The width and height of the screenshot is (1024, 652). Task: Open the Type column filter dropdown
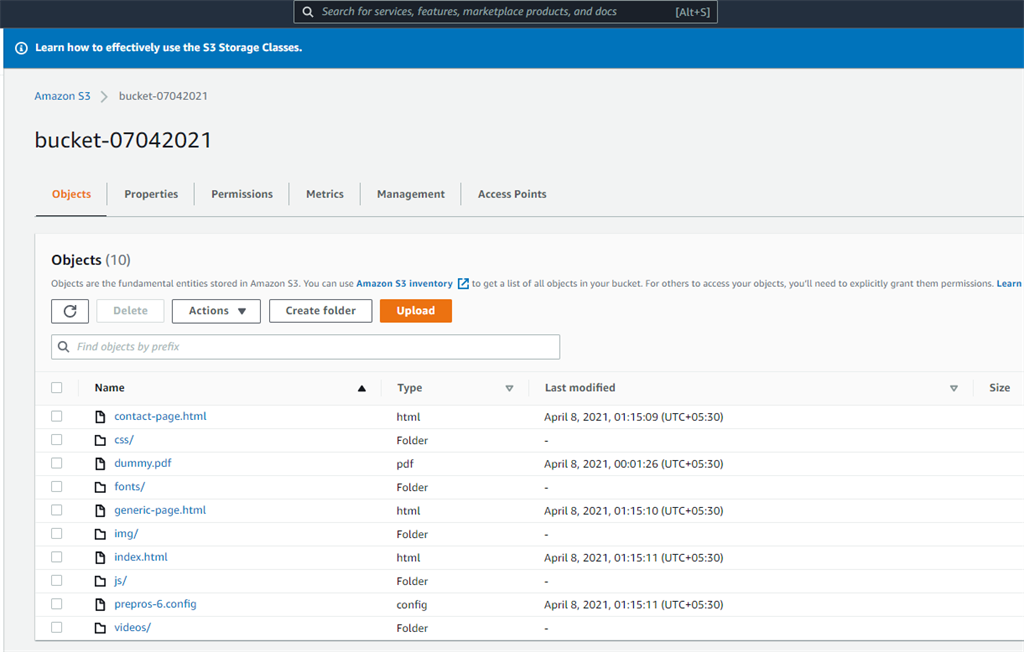point(509,387)
